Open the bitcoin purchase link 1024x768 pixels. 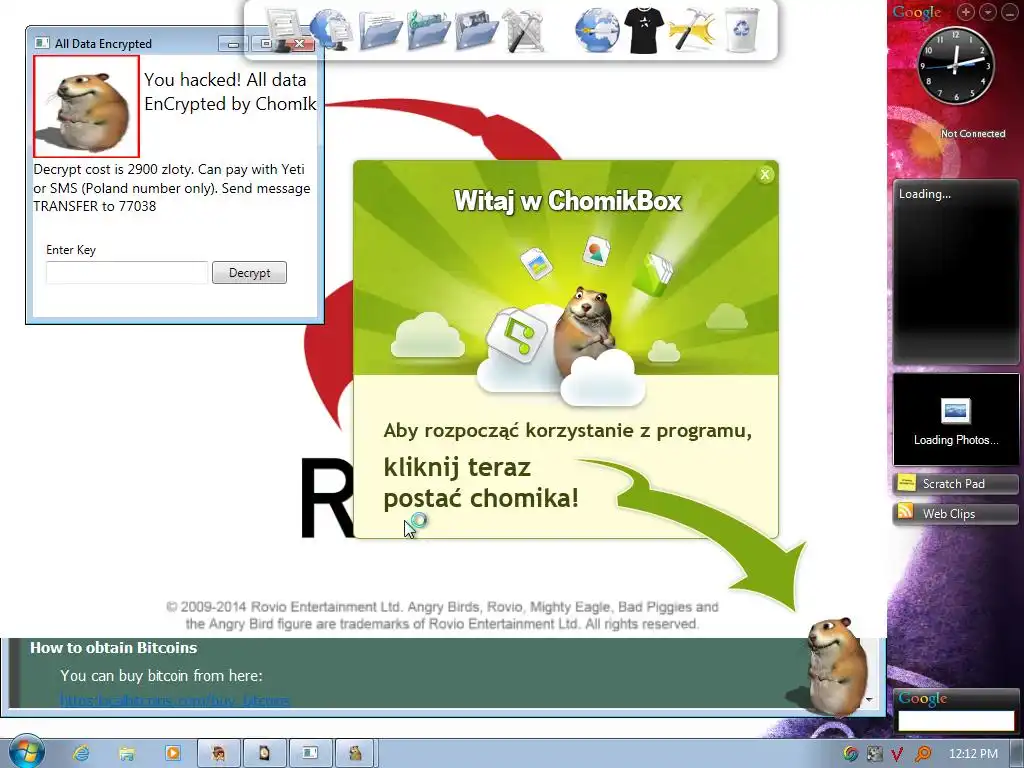click(x=174, y=700)
